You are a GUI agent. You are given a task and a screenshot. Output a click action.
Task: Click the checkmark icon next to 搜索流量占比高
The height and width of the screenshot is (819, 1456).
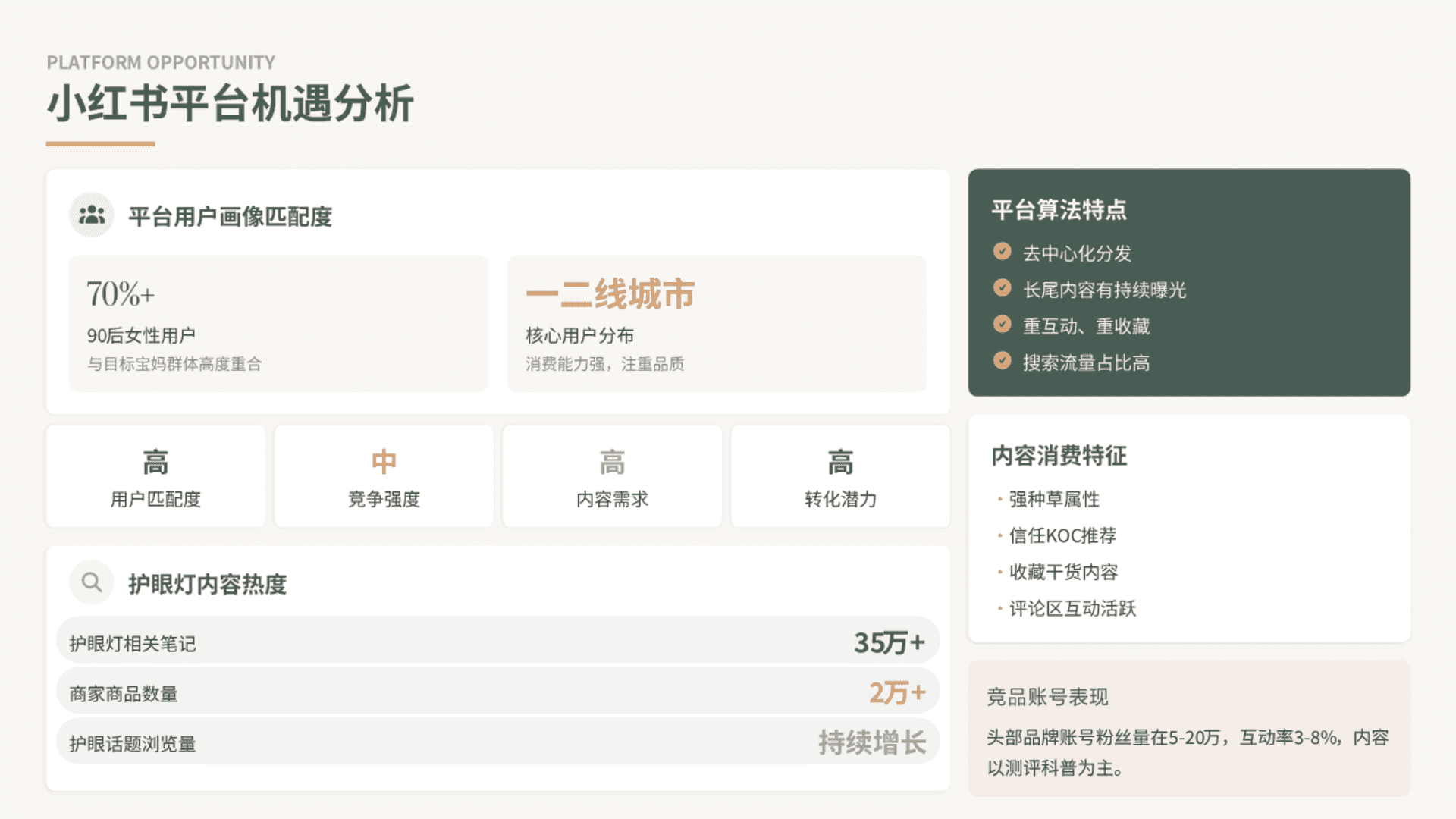coord(1002,361)
